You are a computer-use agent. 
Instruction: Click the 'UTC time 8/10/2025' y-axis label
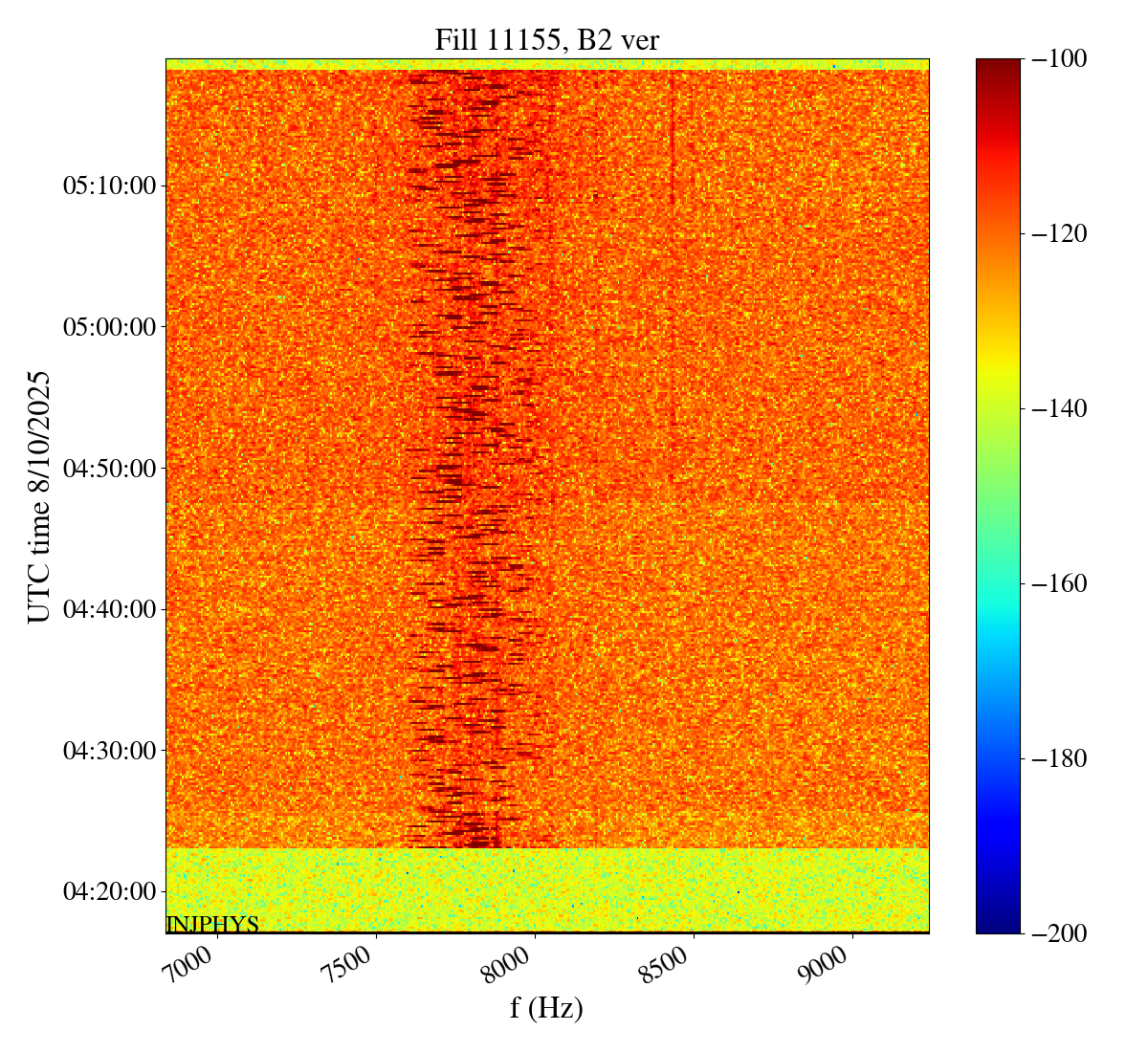click(x=39, y=496)
